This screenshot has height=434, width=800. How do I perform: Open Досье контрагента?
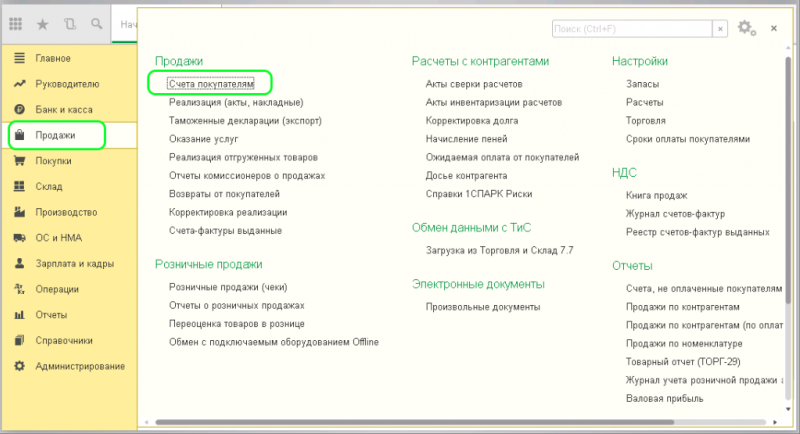(466, 175)
